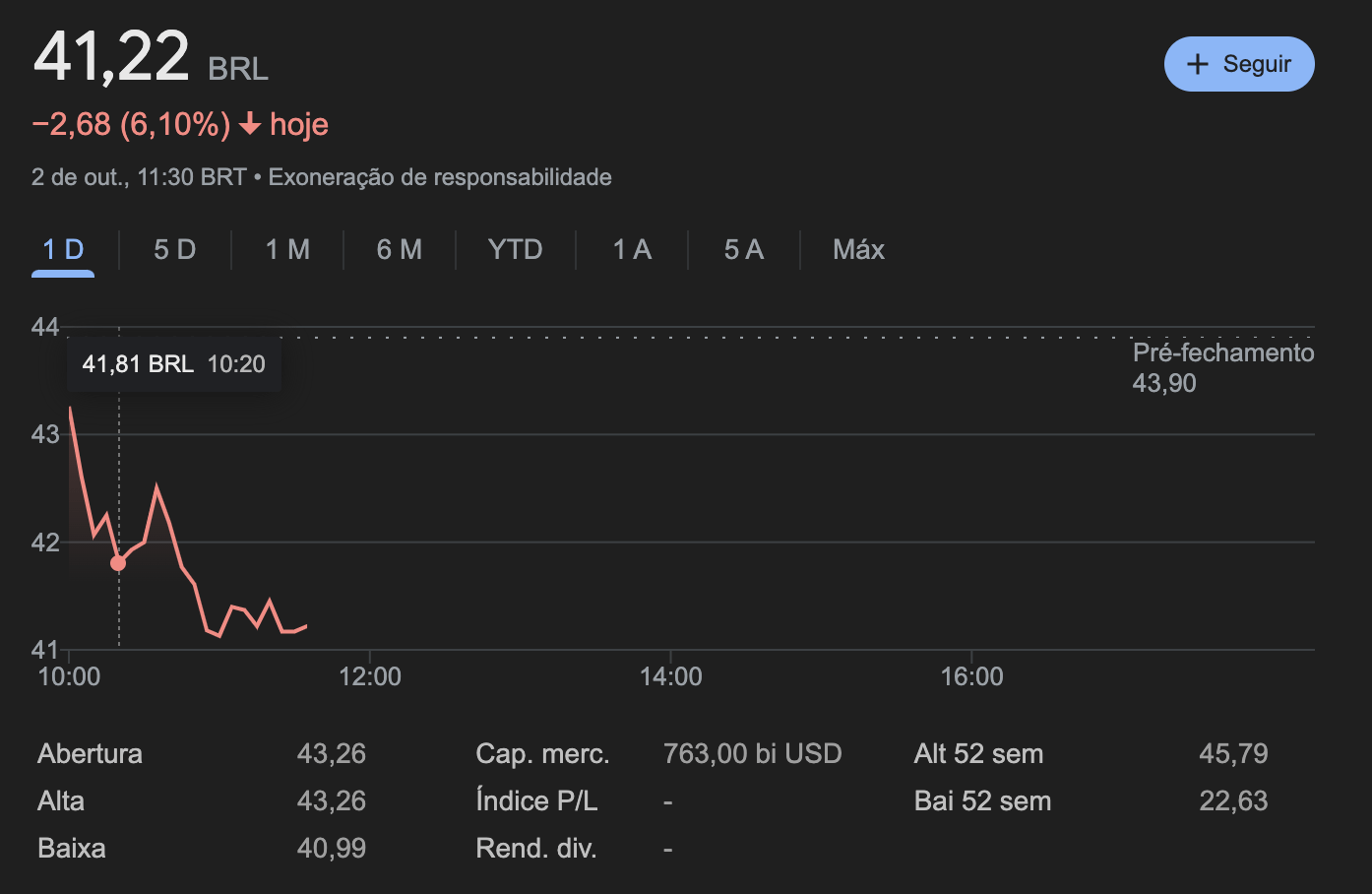Viewport: 1372px width, 894px height.
Task: Click the Cap. merc. statistic label
Action: coord(542,754)
